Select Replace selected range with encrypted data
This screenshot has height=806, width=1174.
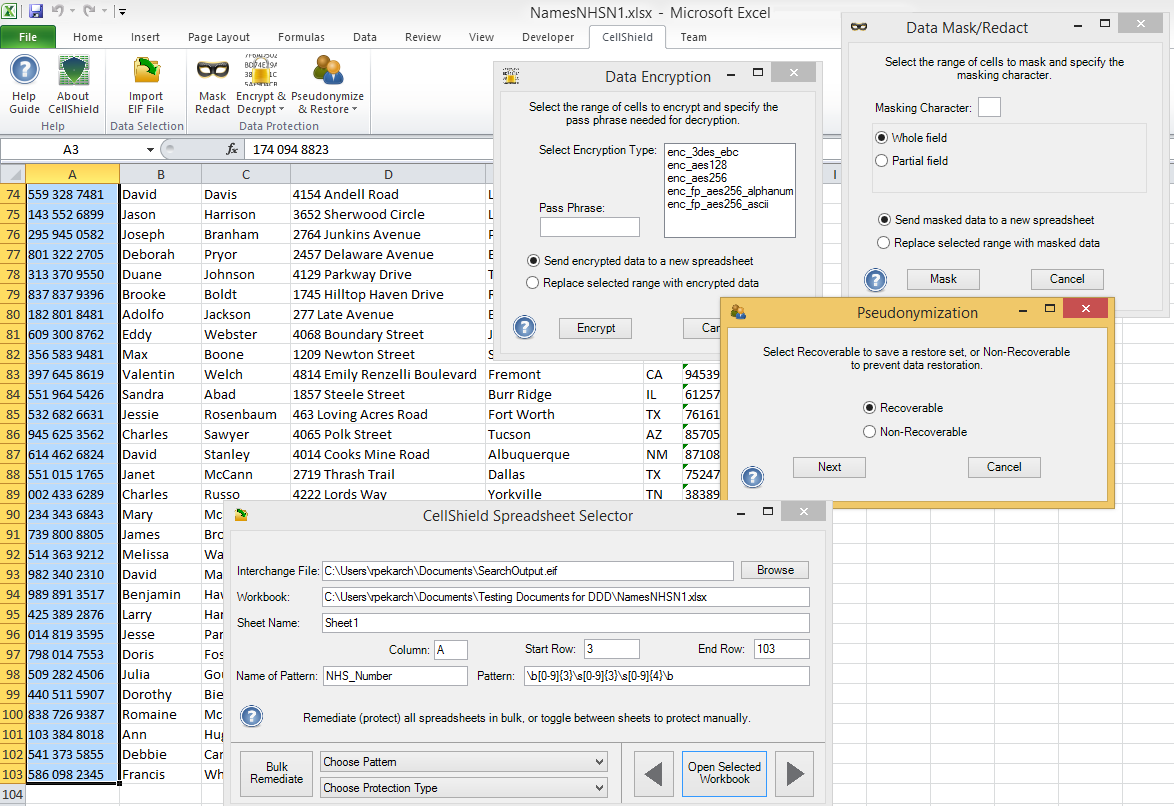[532, 282]
